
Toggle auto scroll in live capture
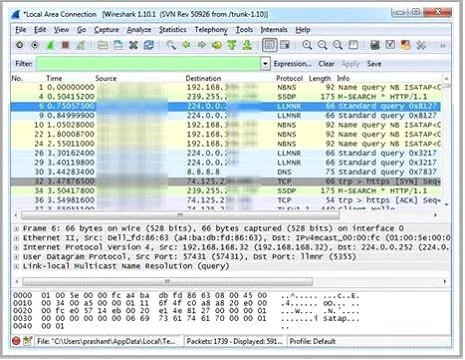[x=285, y=45]
